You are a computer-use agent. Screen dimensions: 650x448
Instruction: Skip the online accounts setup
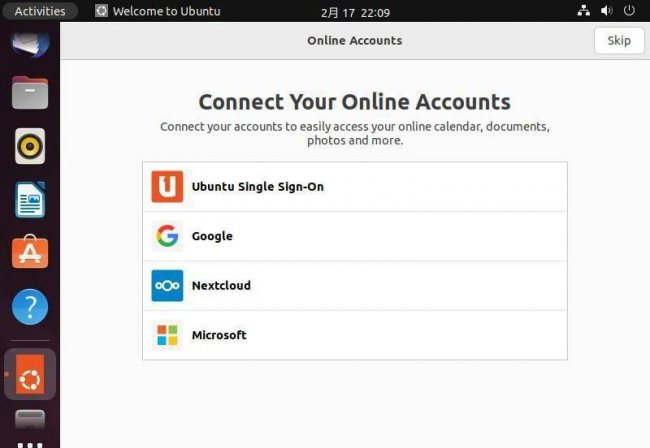[619, 41]
